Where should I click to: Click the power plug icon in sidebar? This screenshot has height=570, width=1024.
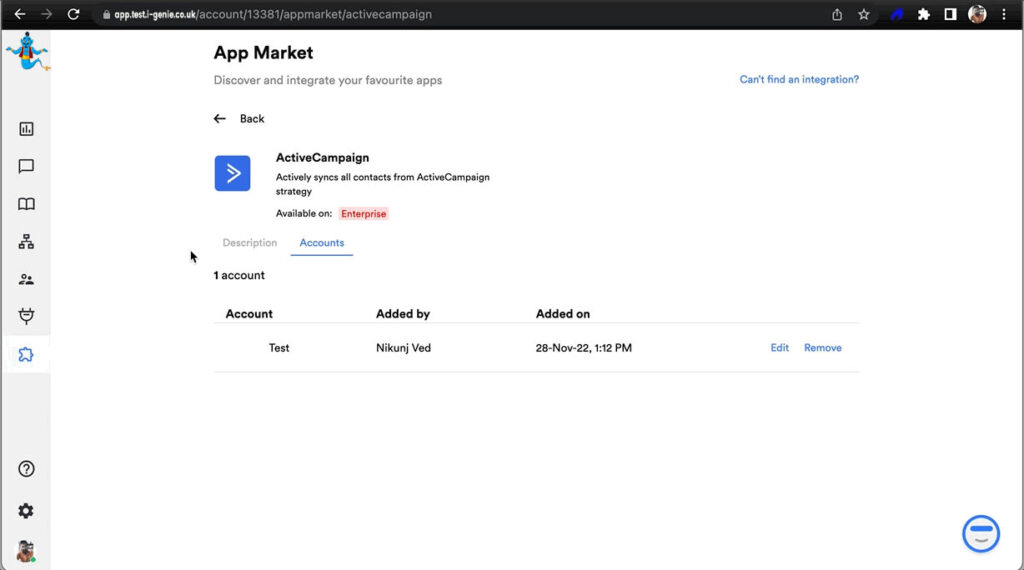pyautogui.click(x=26, y=317)
